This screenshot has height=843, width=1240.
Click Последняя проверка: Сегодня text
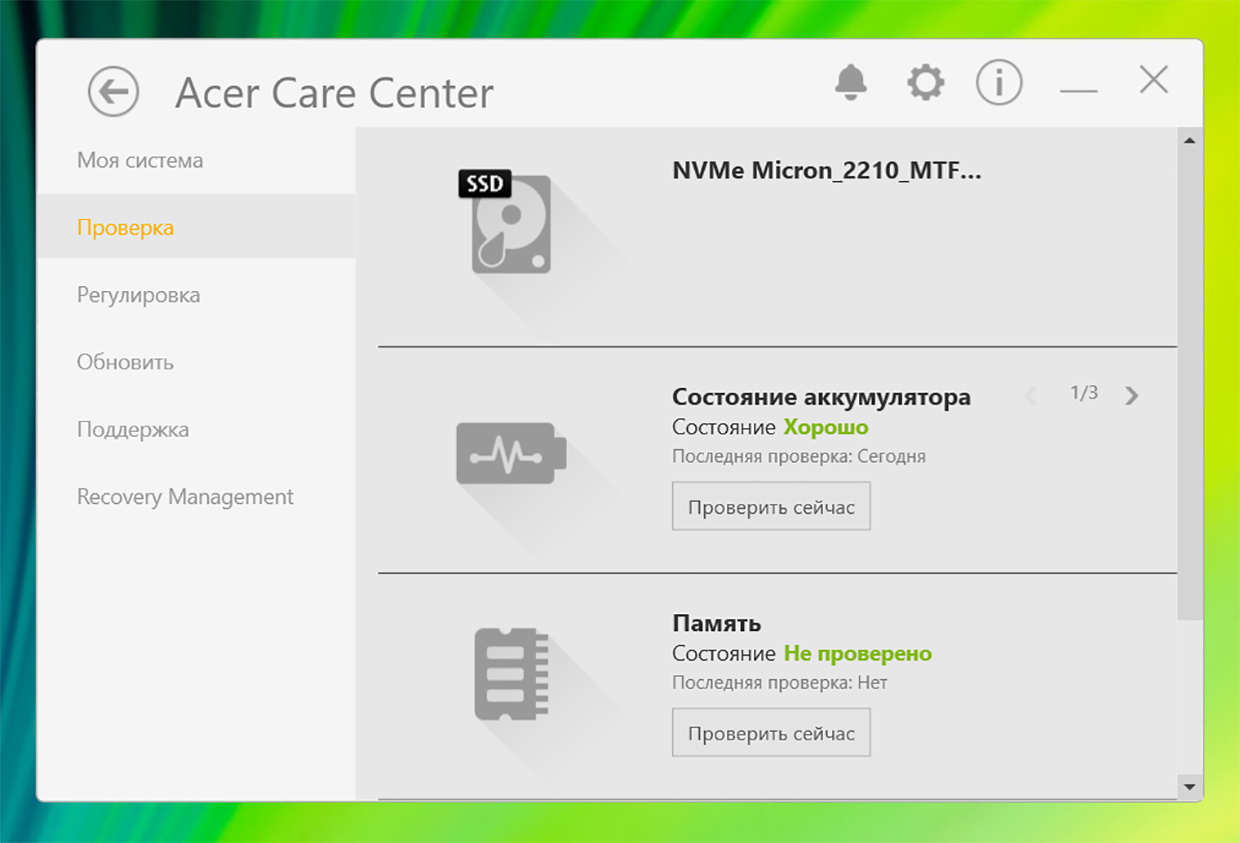click(799, 456)
